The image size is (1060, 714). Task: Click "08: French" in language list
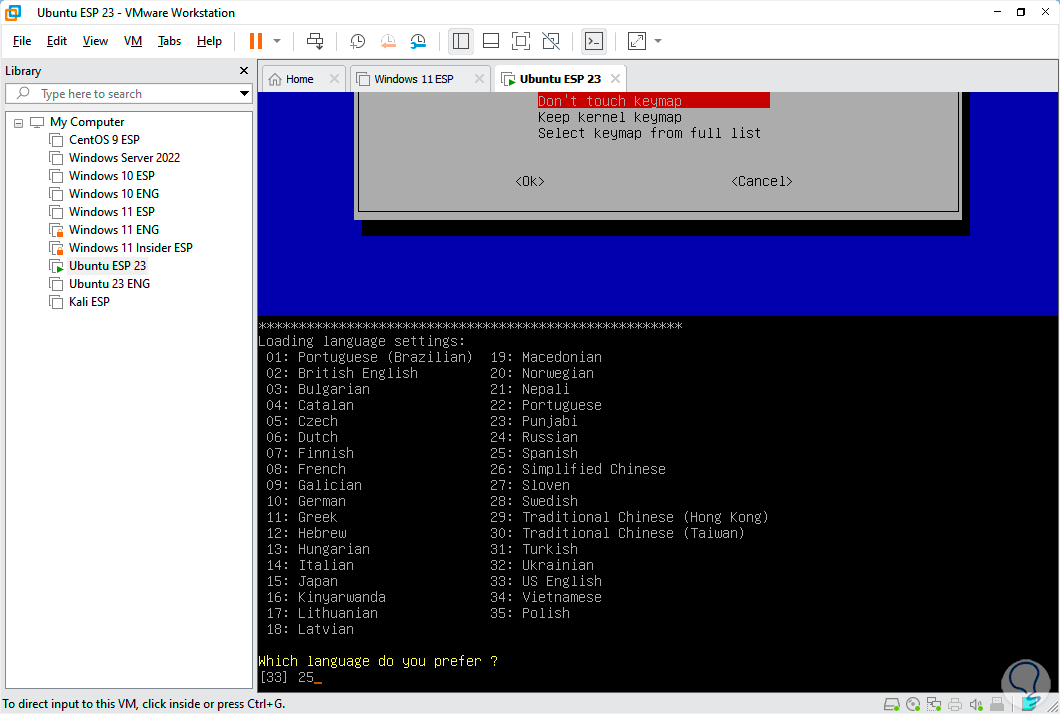pyautogui.click(x=306, y=469)
